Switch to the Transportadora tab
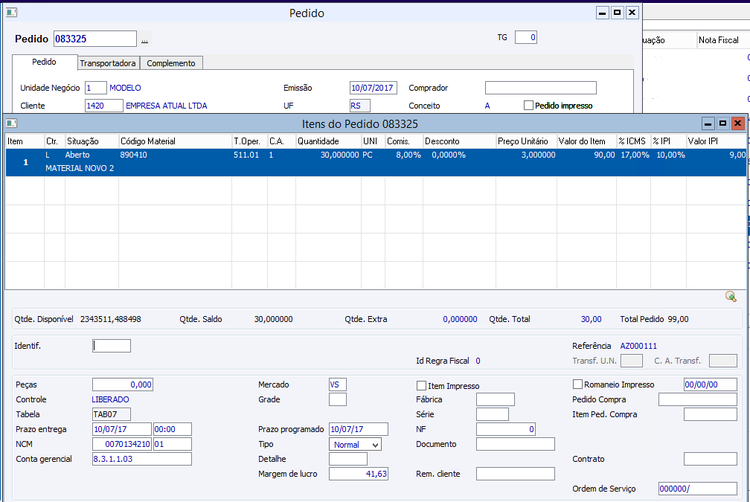This screenshot has width=750, height=502. click(x=107, y=63)
